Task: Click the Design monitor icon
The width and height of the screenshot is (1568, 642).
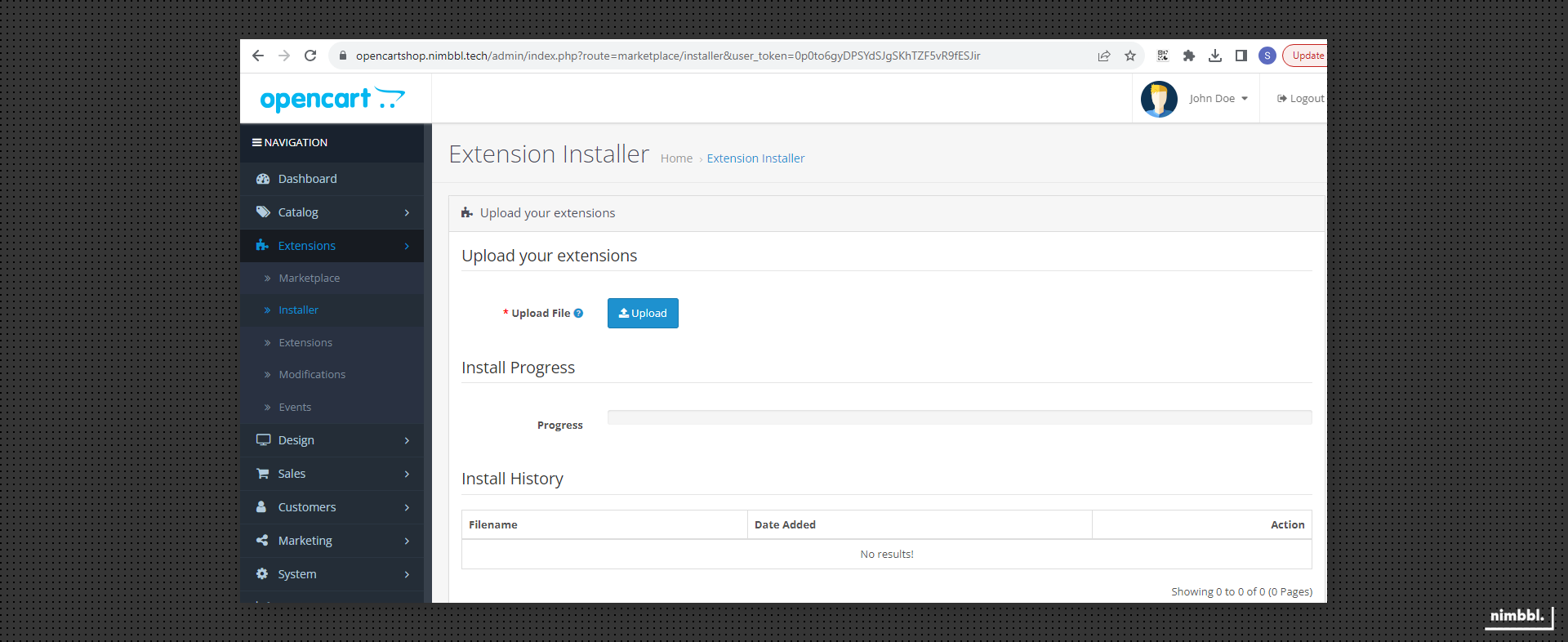Action: (263, 439)
